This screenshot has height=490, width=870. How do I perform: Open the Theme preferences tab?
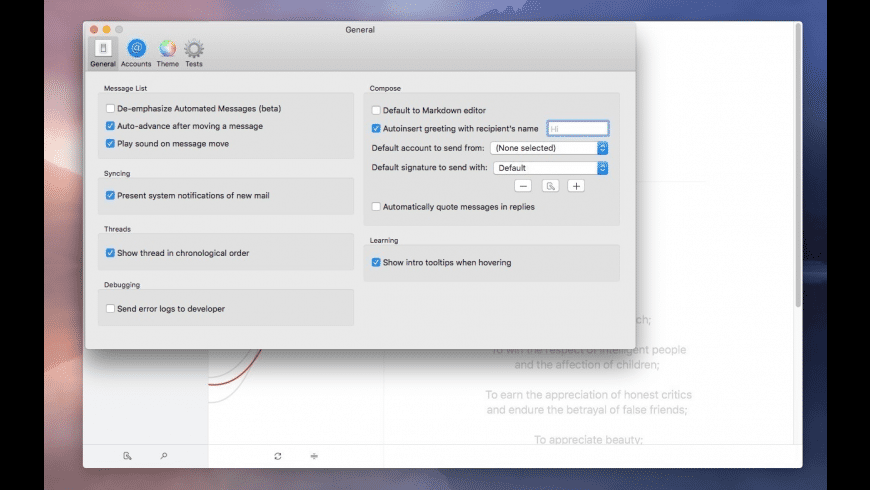tap(168, 53)
